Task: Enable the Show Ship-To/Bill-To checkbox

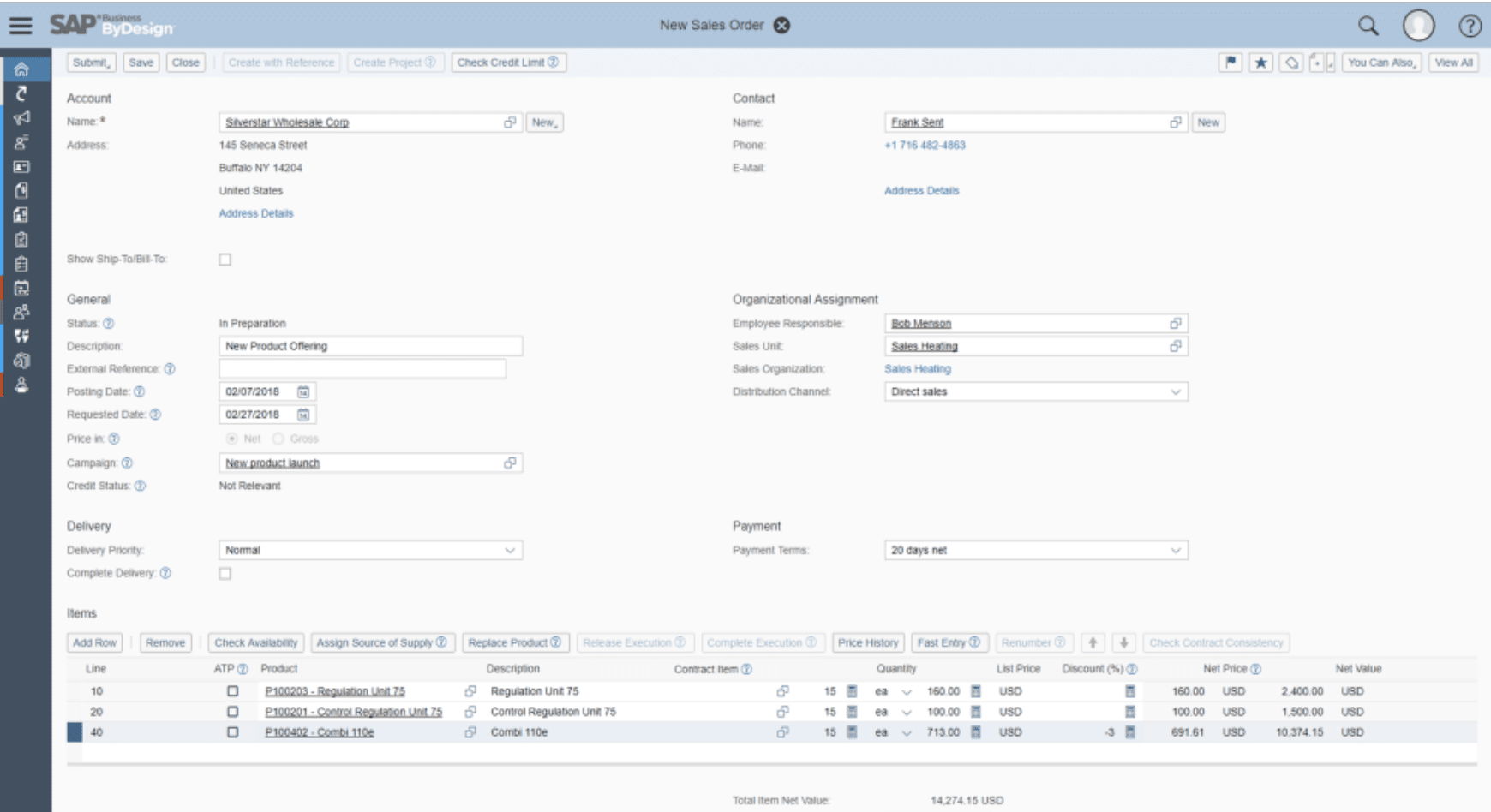Action: pyautogui.click(x=225, y=259)
